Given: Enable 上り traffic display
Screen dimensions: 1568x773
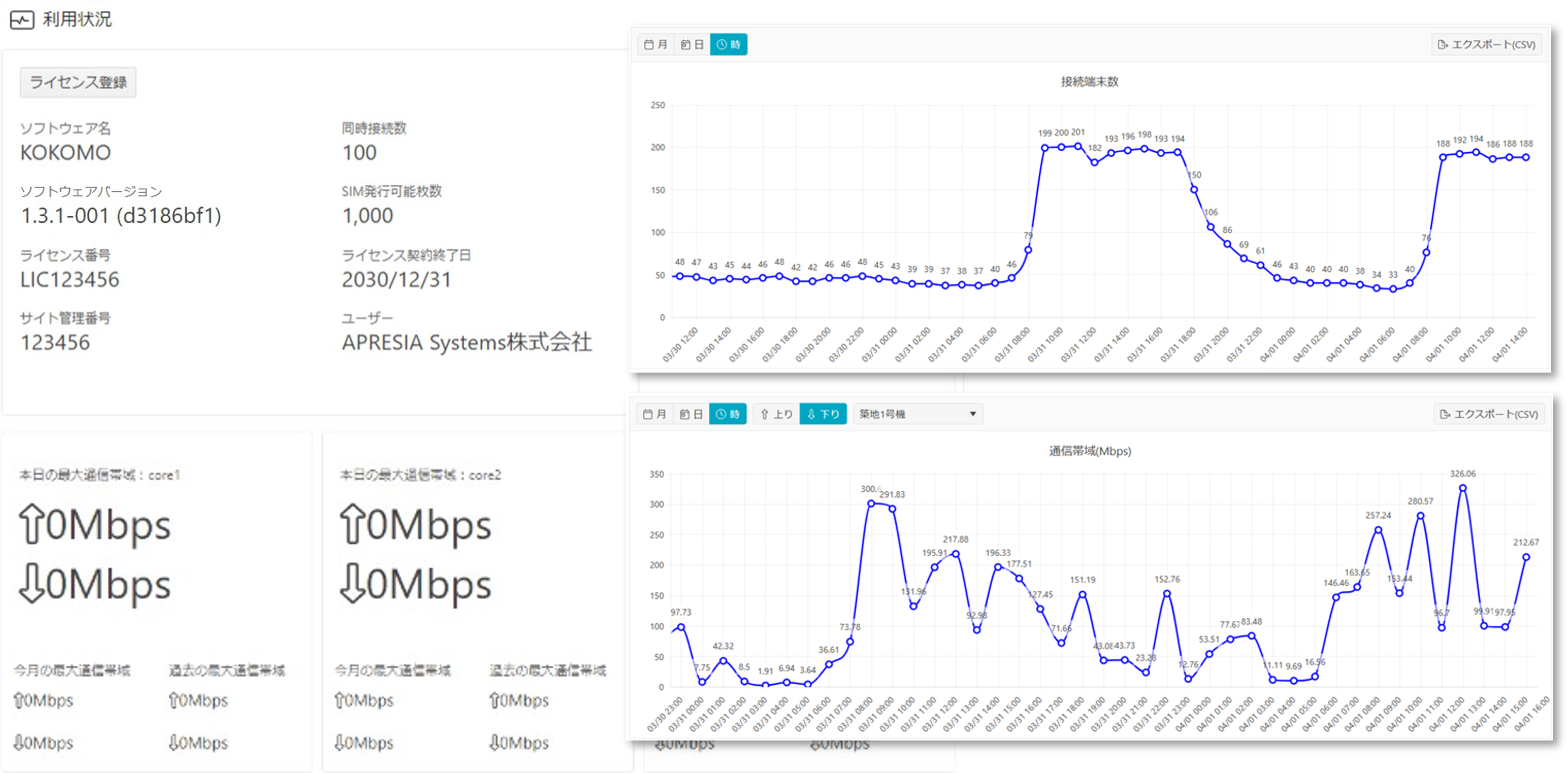Looking at the screenshot, I should 776,414.
